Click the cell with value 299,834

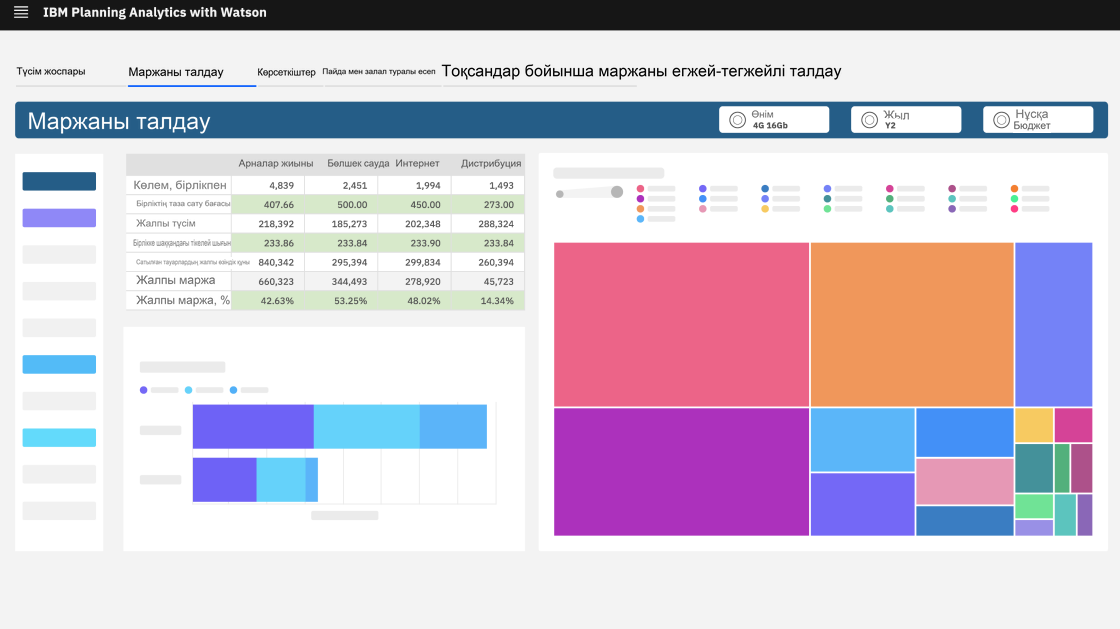pyautogui.click(x=415, y=262)
